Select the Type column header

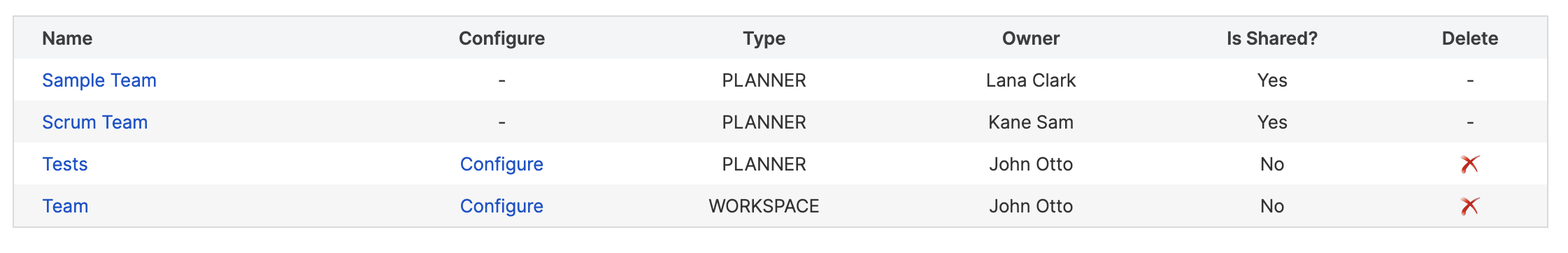click(x=764, y=38)
